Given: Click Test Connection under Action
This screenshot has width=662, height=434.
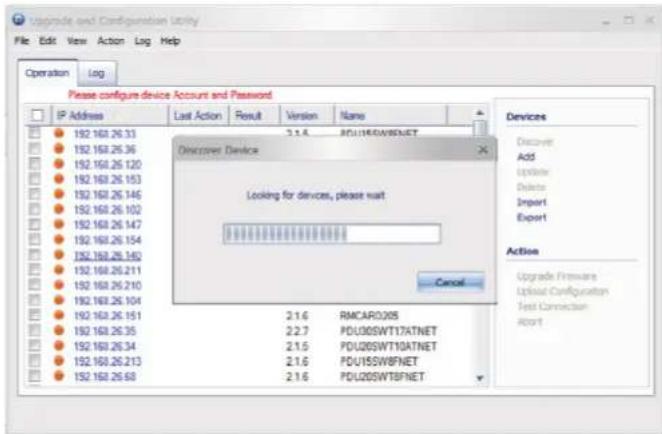Looking at the screenshot, I should tap(552, 307).
